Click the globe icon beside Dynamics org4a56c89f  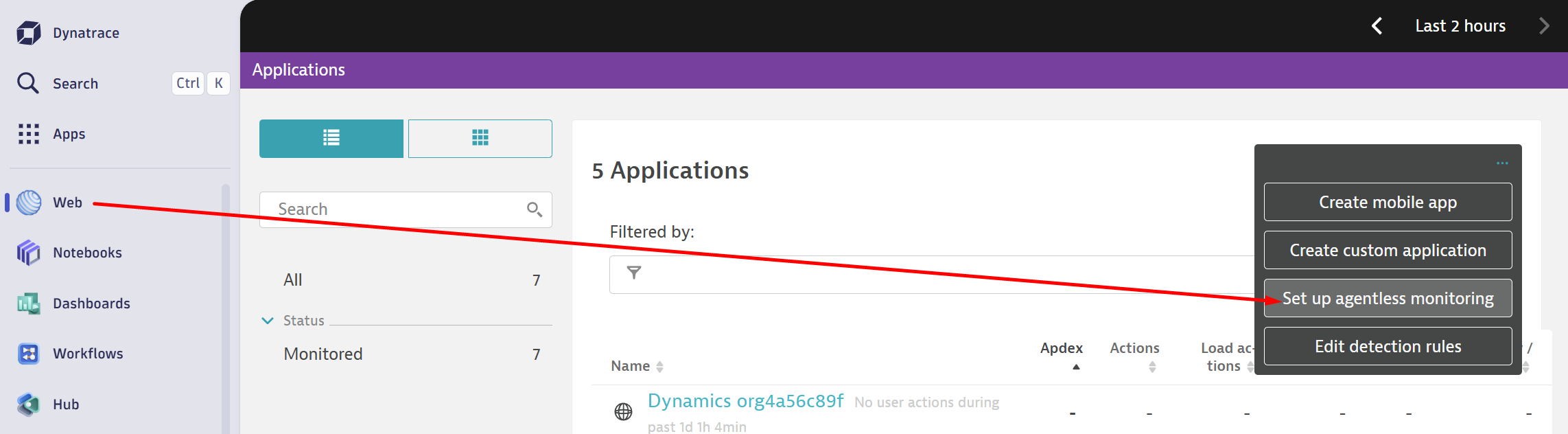[x=623, y=411]
